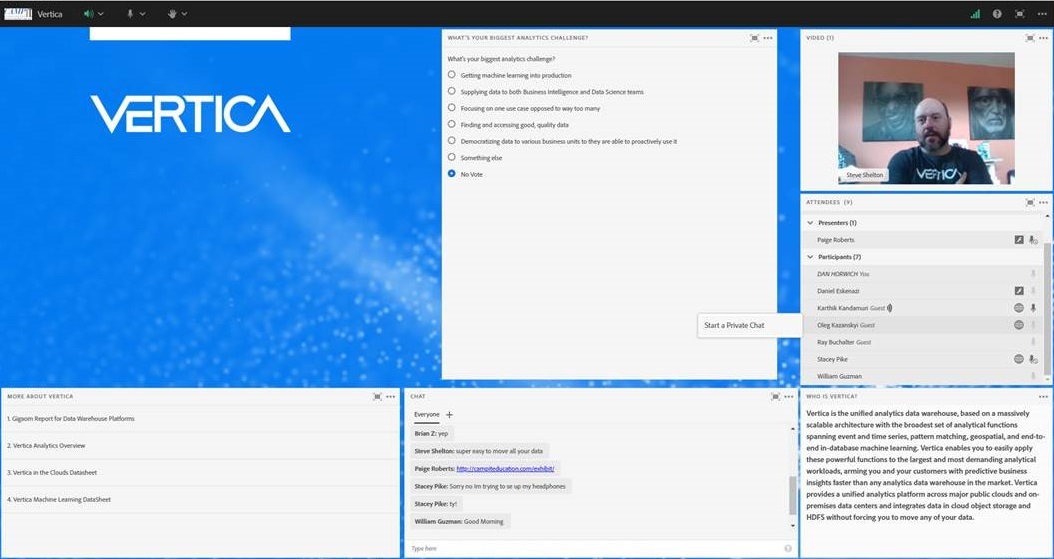
Task: Select 'Getting machine learning into production' option
Action: point(452,75)
